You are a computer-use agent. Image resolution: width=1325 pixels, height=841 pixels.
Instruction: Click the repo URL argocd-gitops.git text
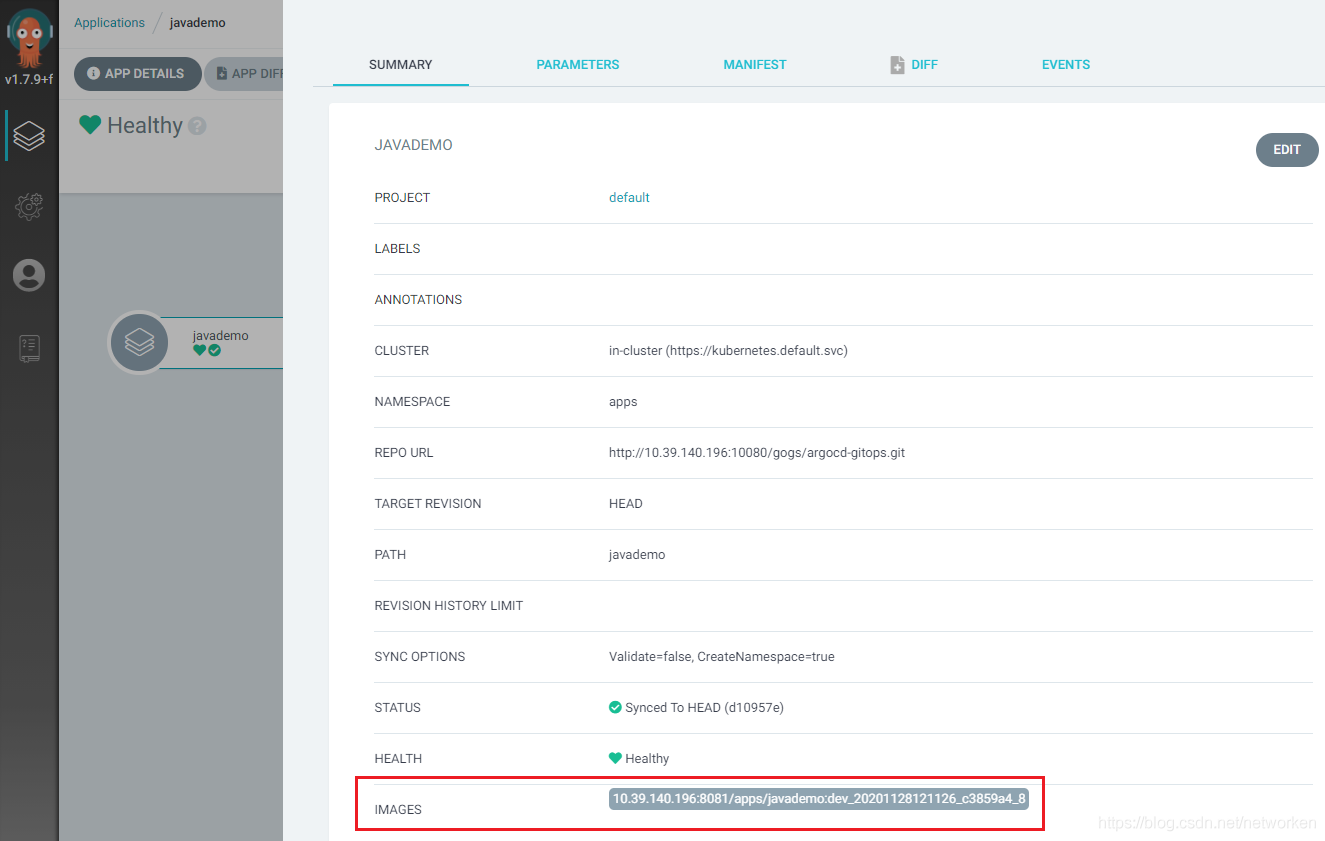757,452
